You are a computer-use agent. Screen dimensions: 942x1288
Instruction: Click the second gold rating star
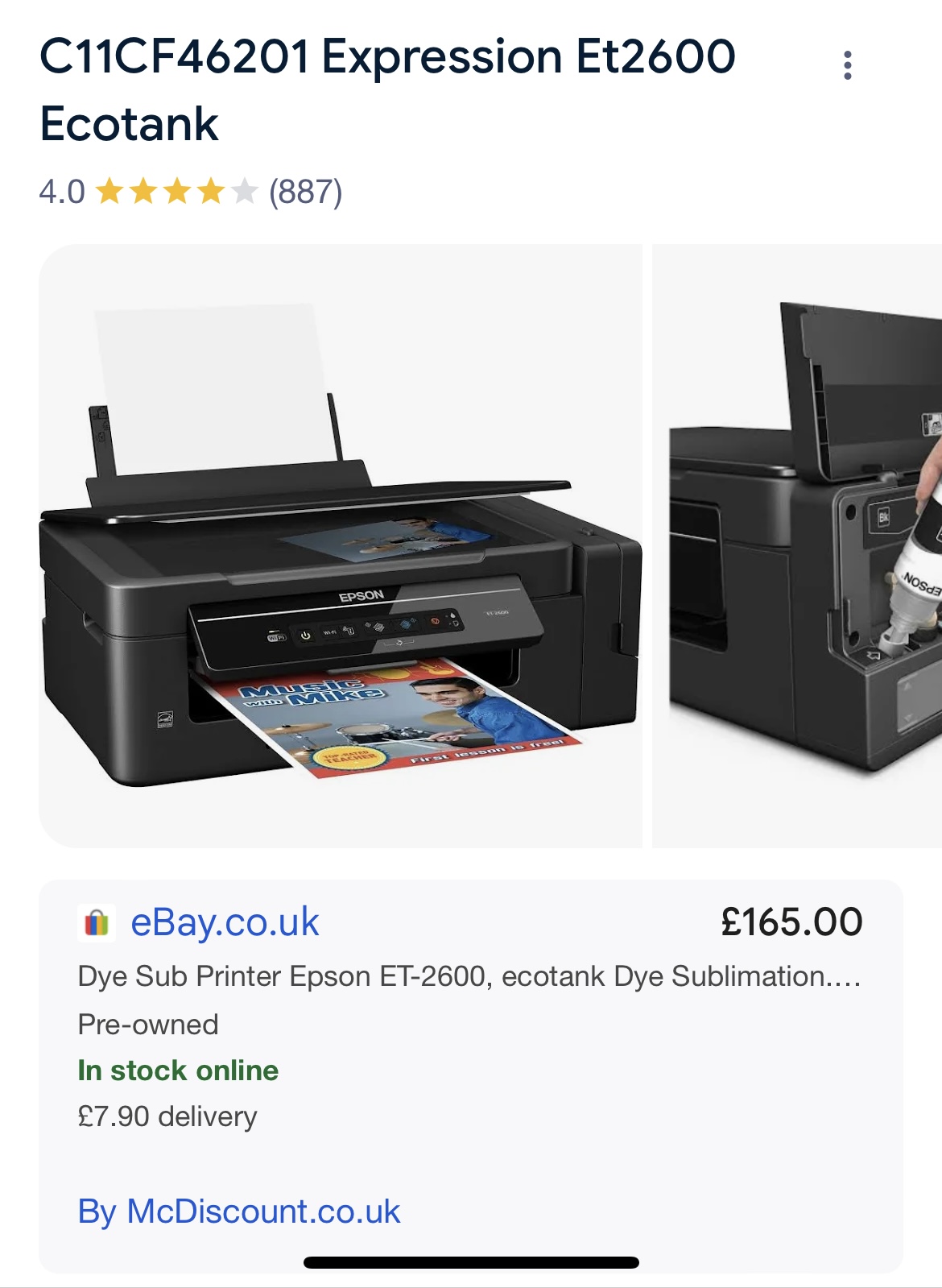tap(143, 192)
